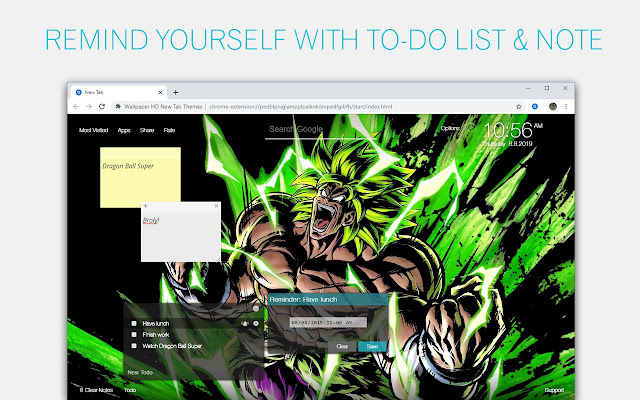Delete the Have lunch todo with its circle icon

(256, 323)
